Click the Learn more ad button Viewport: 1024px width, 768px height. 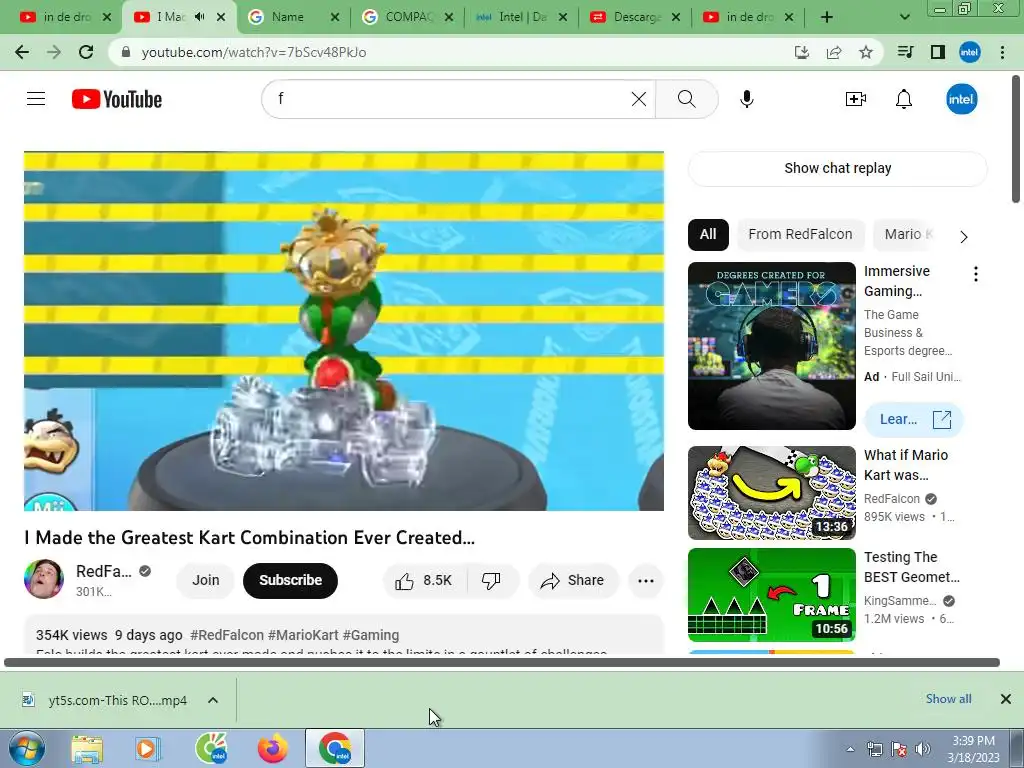[914, 419]
